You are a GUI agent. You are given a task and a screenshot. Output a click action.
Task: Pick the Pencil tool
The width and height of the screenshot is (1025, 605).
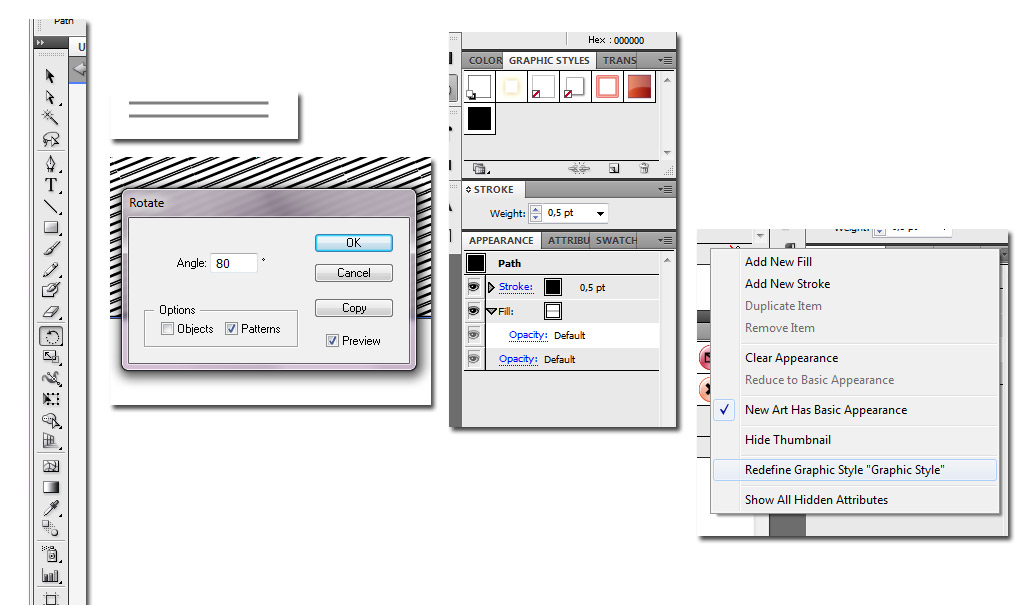(50, 270)
